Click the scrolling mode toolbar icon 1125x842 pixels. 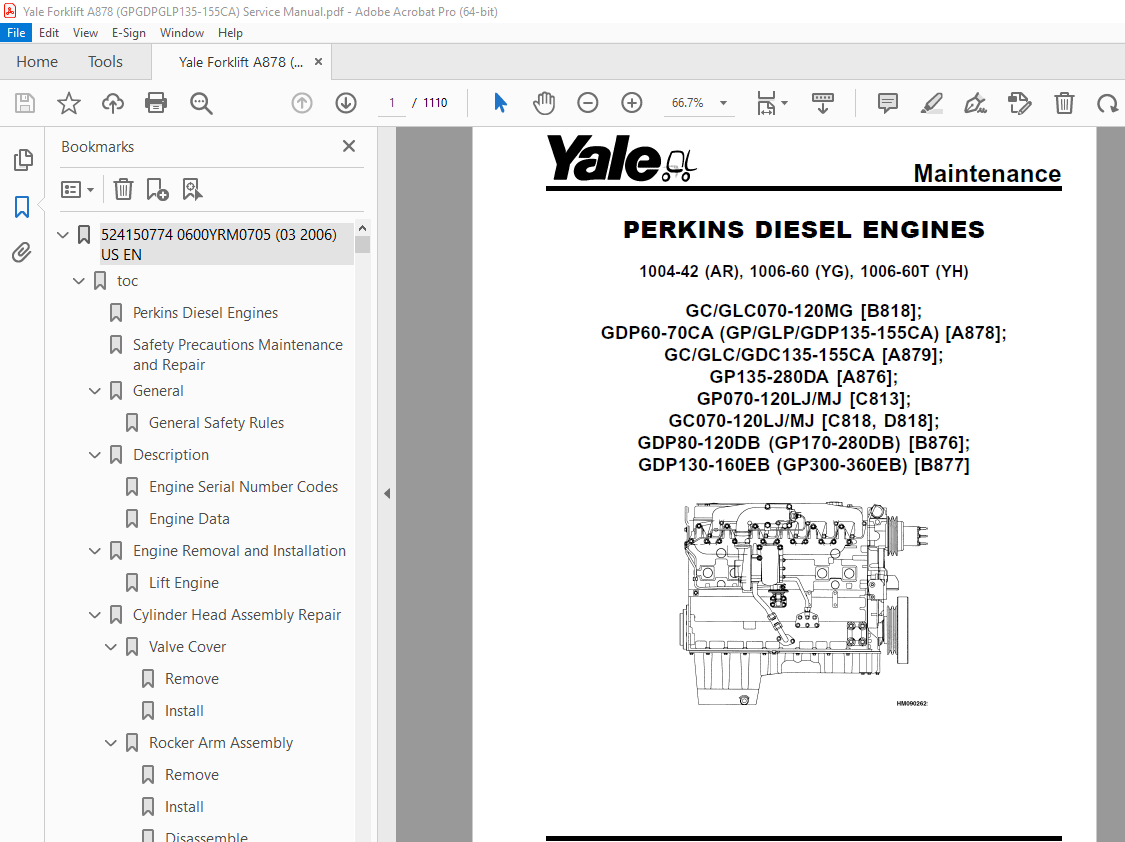(x=822, y=103)
